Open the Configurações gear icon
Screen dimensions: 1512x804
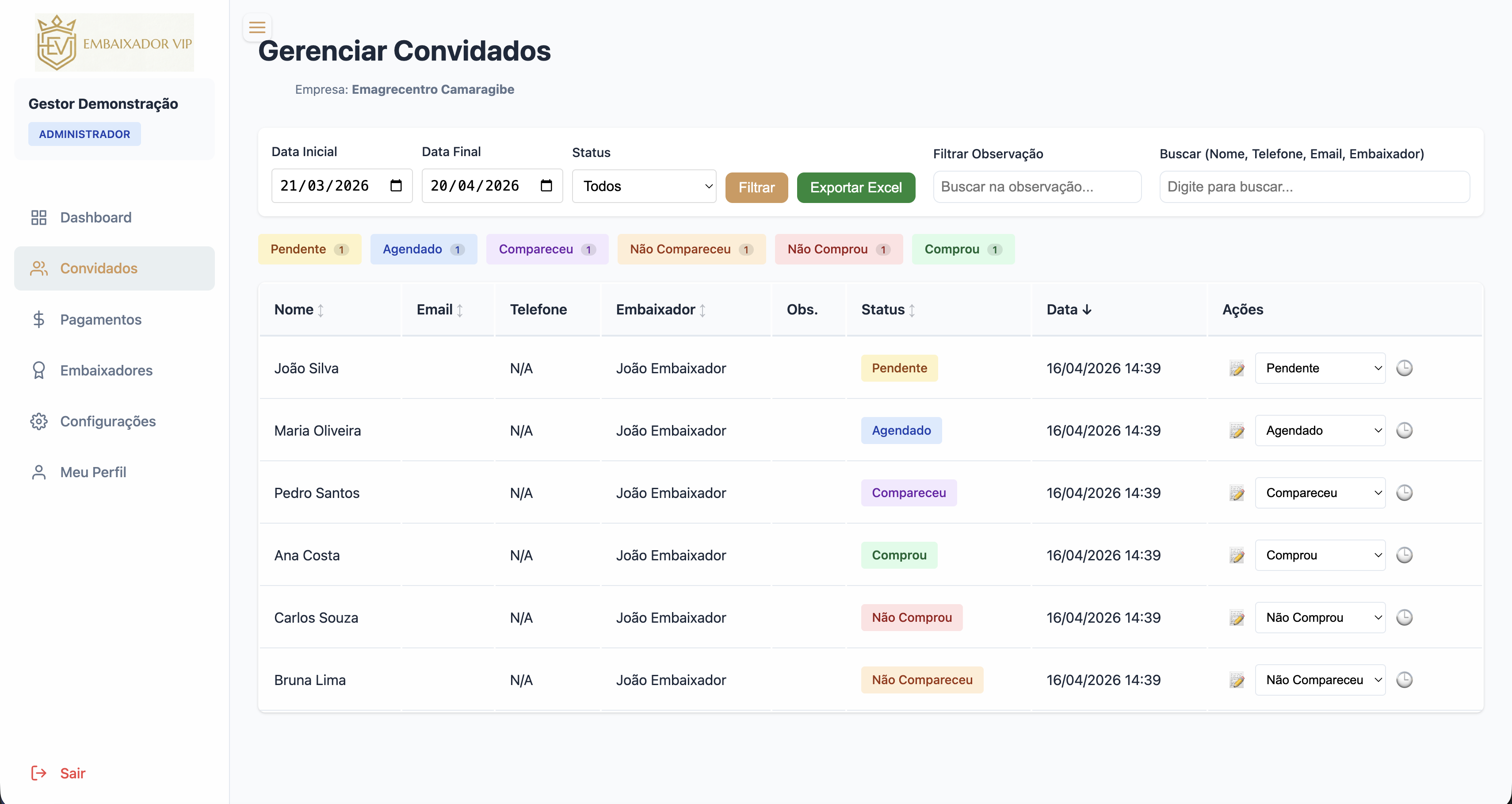point(39,421)
